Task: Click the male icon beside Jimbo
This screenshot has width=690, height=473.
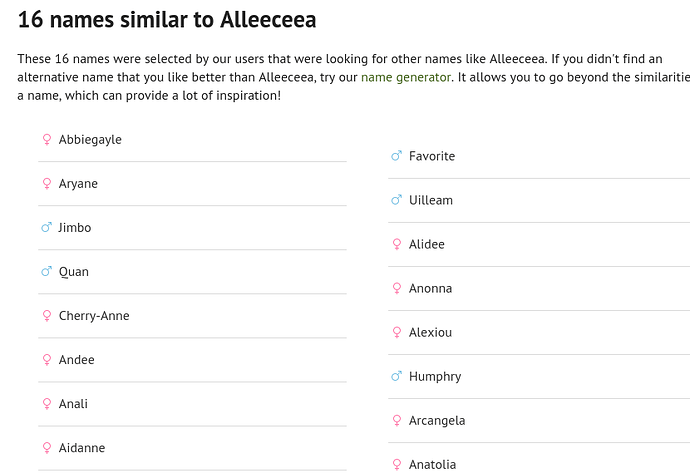Action: pos(46,227)
